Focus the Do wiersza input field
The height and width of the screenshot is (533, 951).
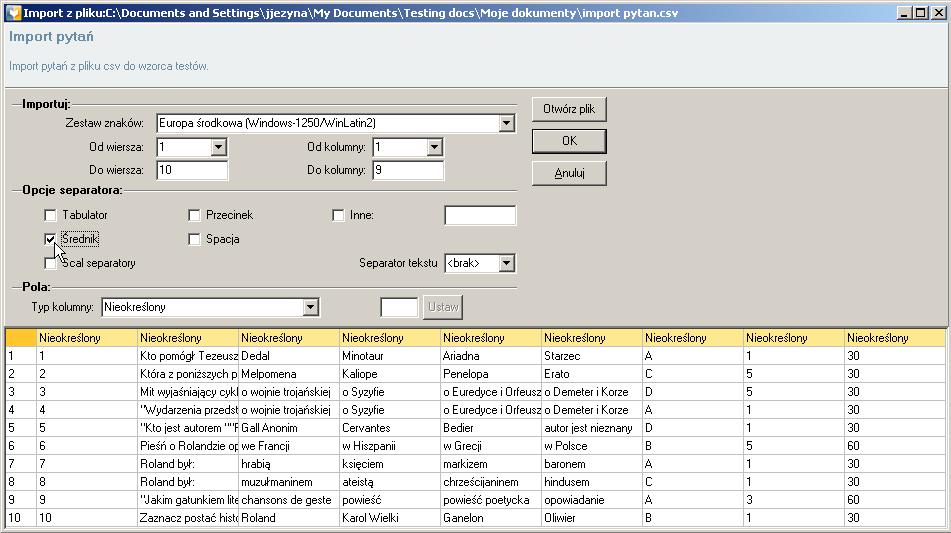(192, 170)
